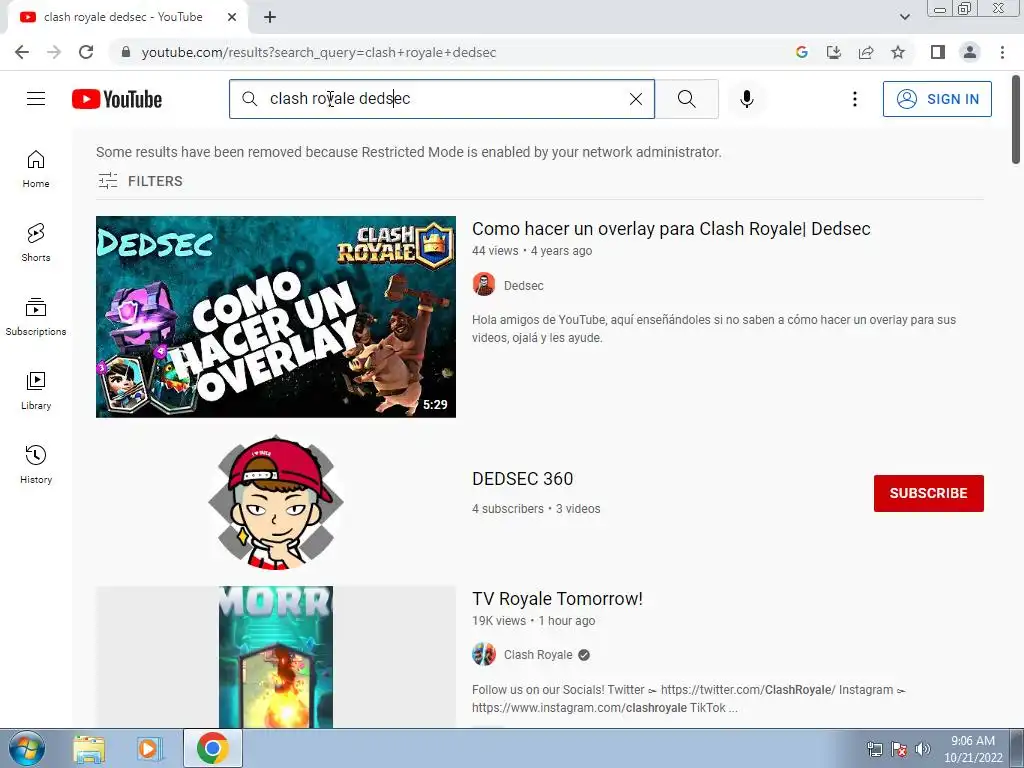Open Library in the sidebar

tap(36, 391)
